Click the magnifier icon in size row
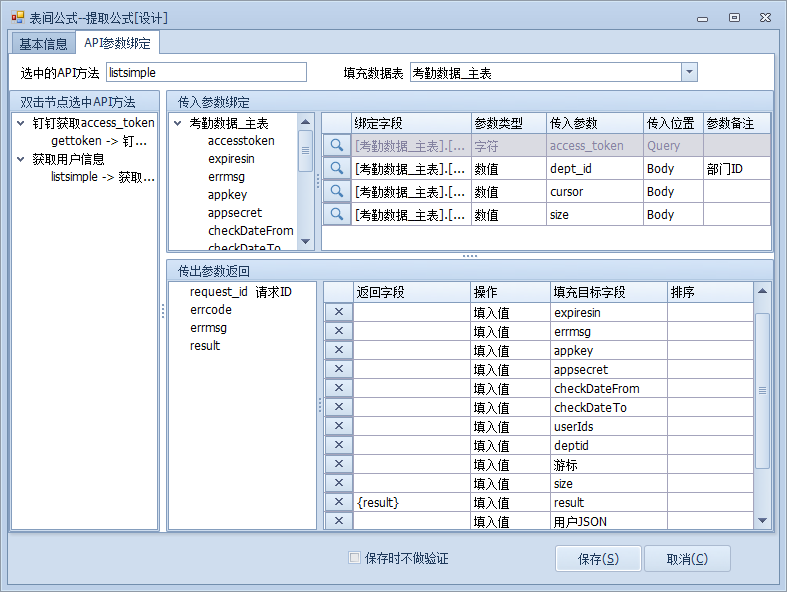787x592 pixels. (x=337, y=215)
